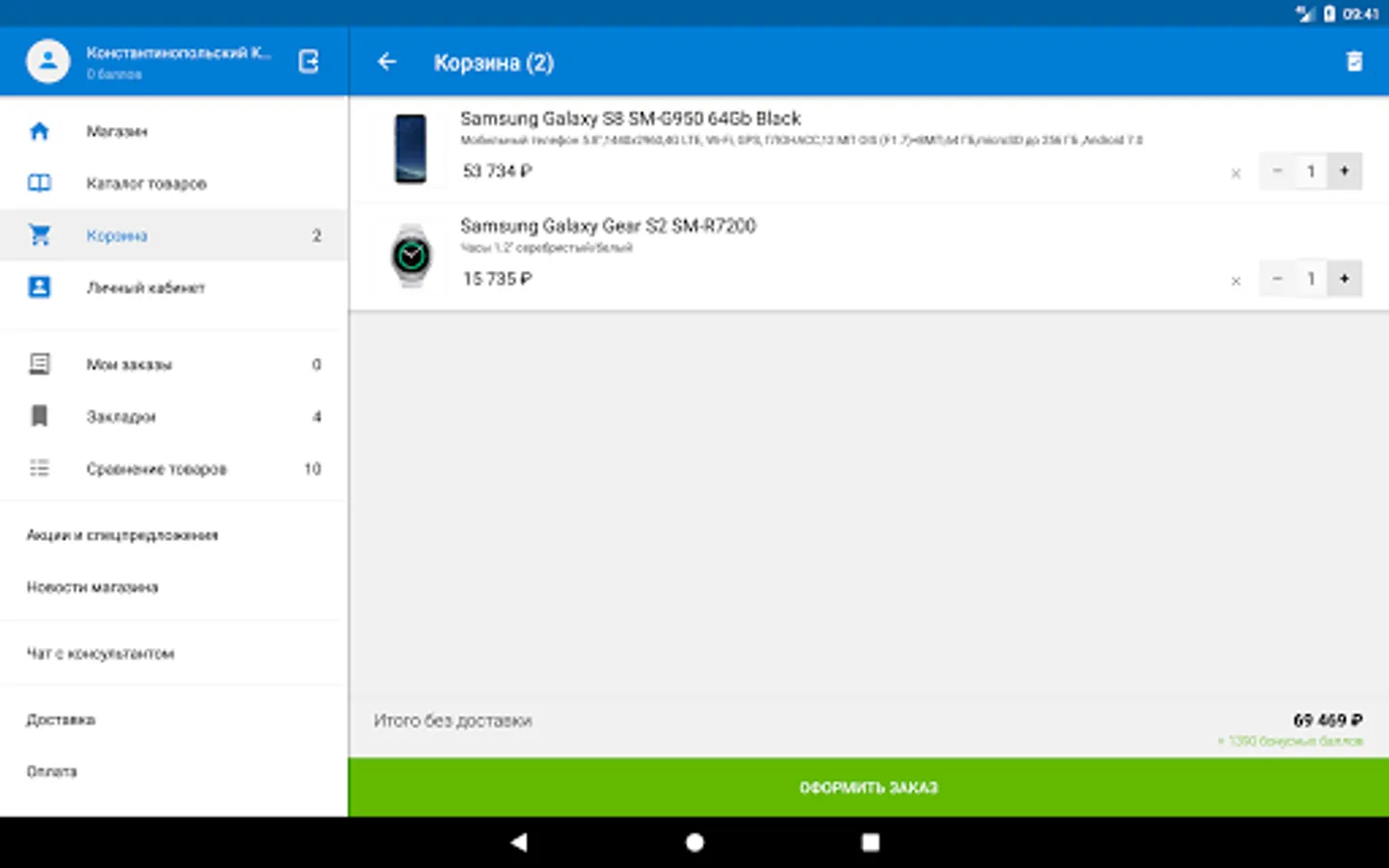Open Мои заказы menu item
The width and height of the screenshot is (1389, 868).
coord(129,365)
